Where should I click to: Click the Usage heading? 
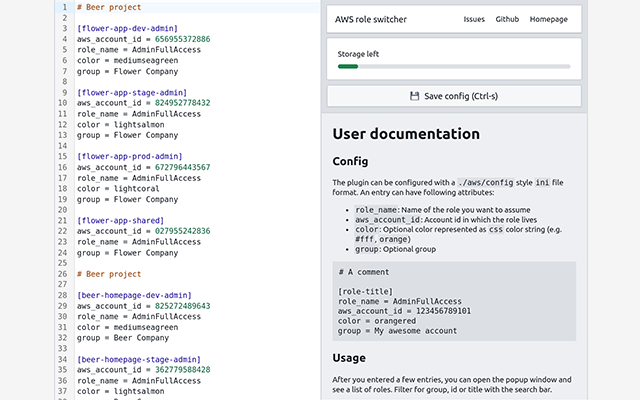point(349,358)
